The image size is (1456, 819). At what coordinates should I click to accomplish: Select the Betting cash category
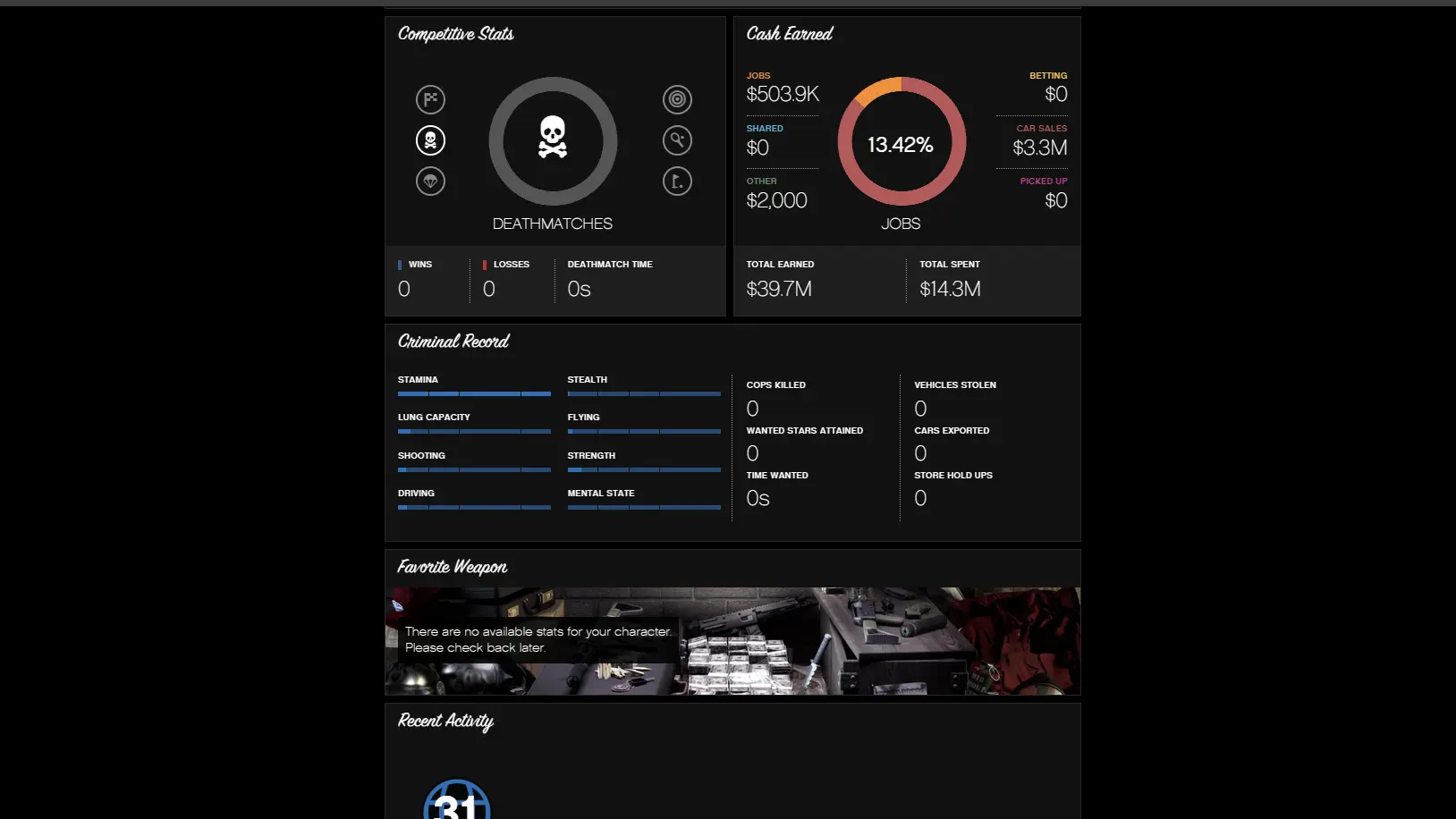click(x=1047, y=88)
